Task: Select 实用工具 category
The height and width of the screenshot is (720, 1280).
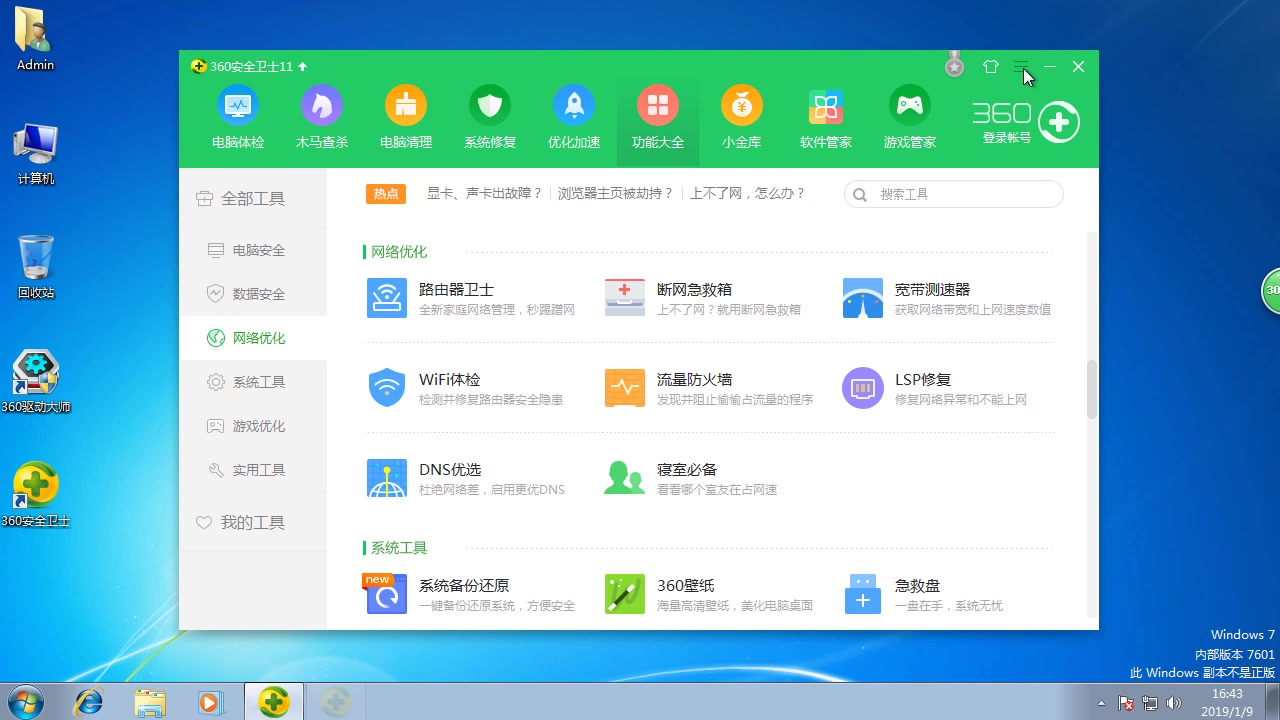Action: [253, 470]
